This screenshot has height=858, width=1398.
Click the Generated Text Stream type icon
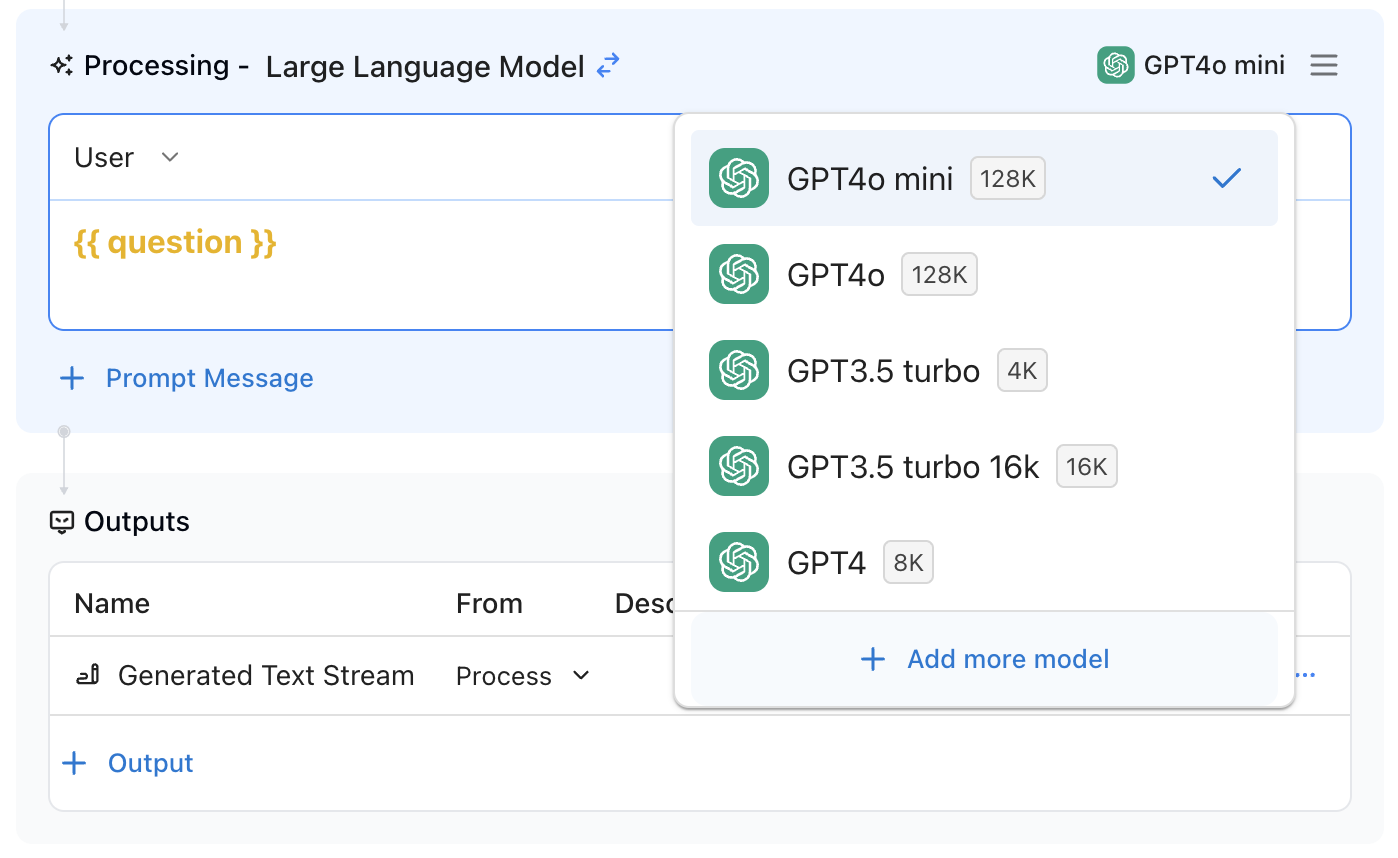click(88, 676)
